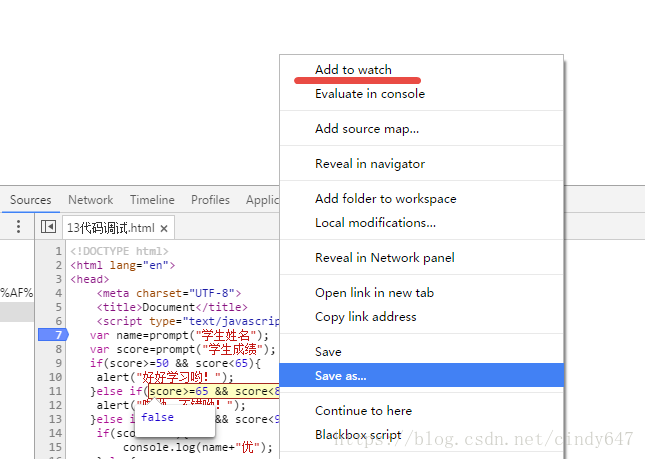Click Save as… in context menu
645x459 pixels.
421,376
